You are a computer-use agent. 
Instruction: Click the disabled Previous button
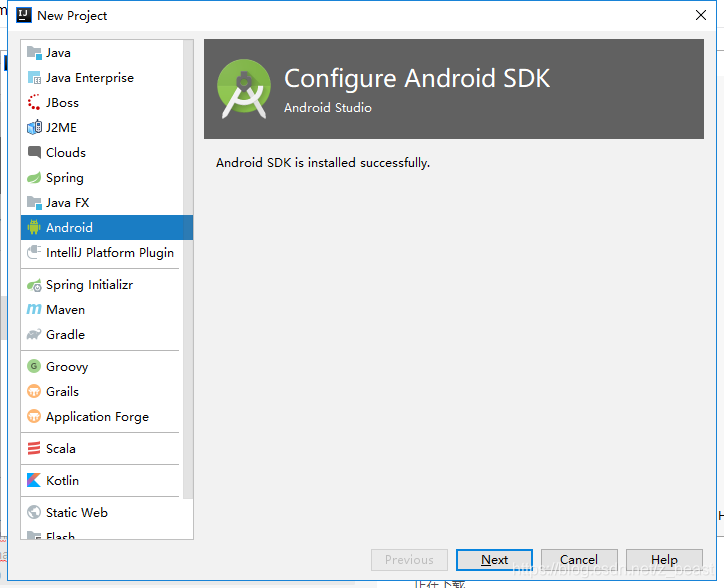tap(409, 560)
